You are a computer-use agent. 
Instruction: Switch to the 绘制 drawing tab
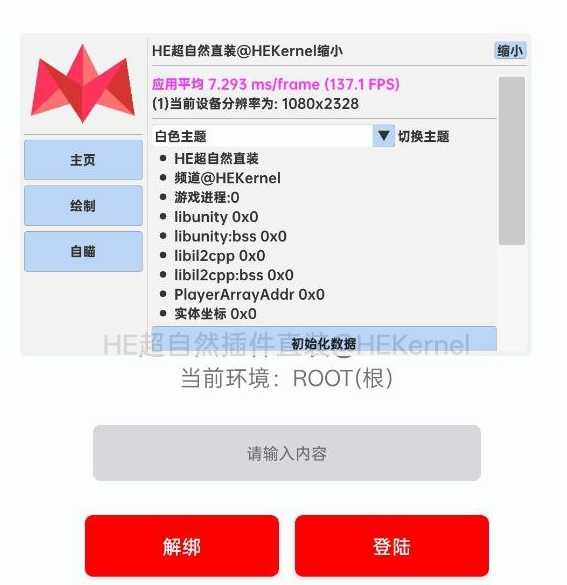[x=84, y=206]
